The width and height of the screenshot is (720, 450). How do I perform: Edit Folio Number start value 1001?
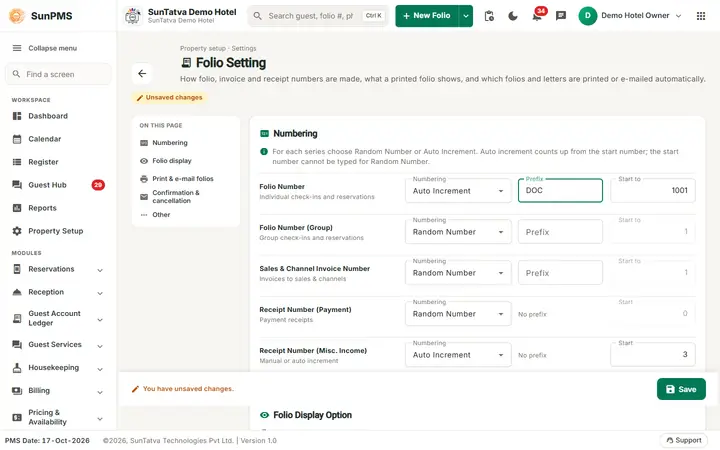pyautogui.click(x=652, y=190)
